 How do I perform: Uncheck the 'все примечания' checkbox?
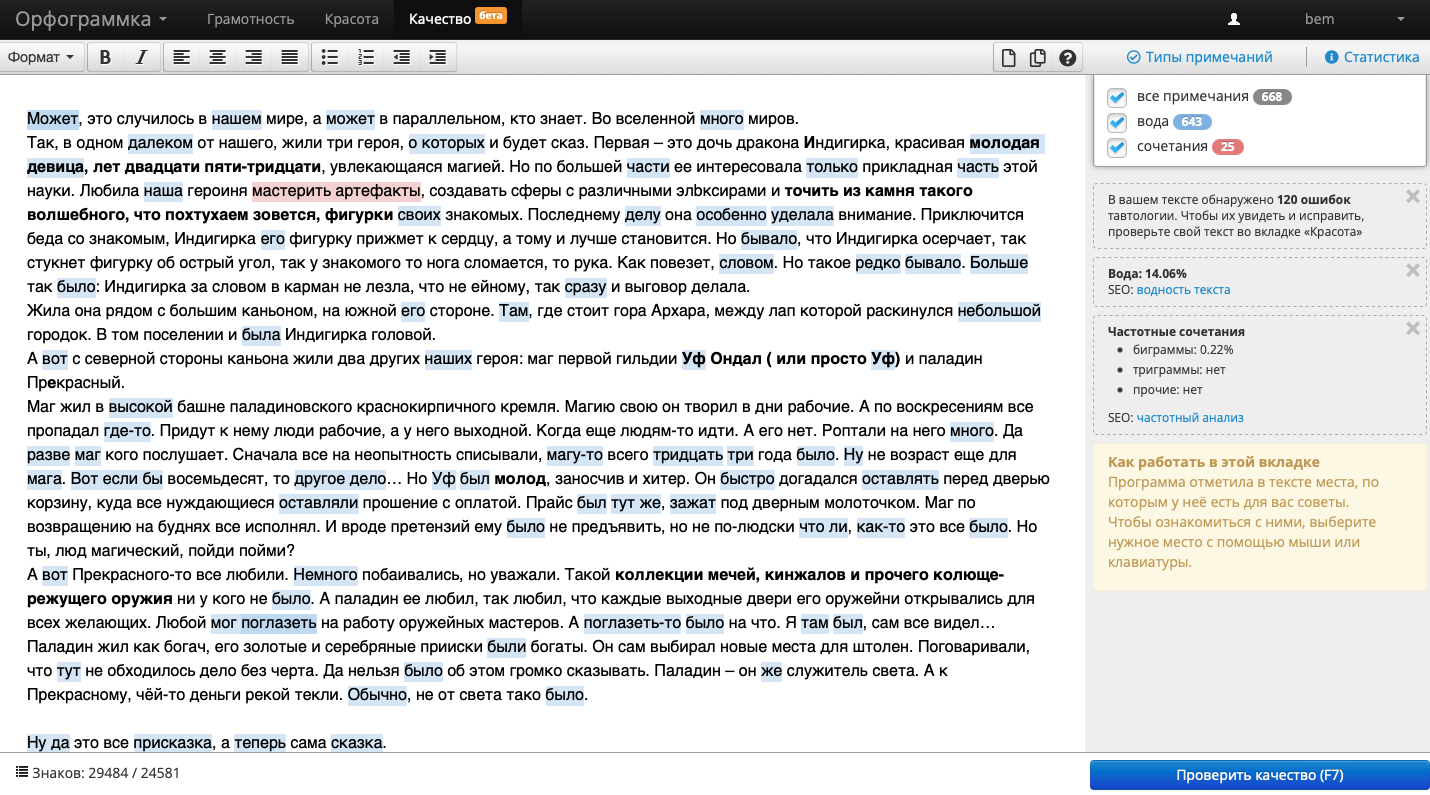(x=1117, y=97)
